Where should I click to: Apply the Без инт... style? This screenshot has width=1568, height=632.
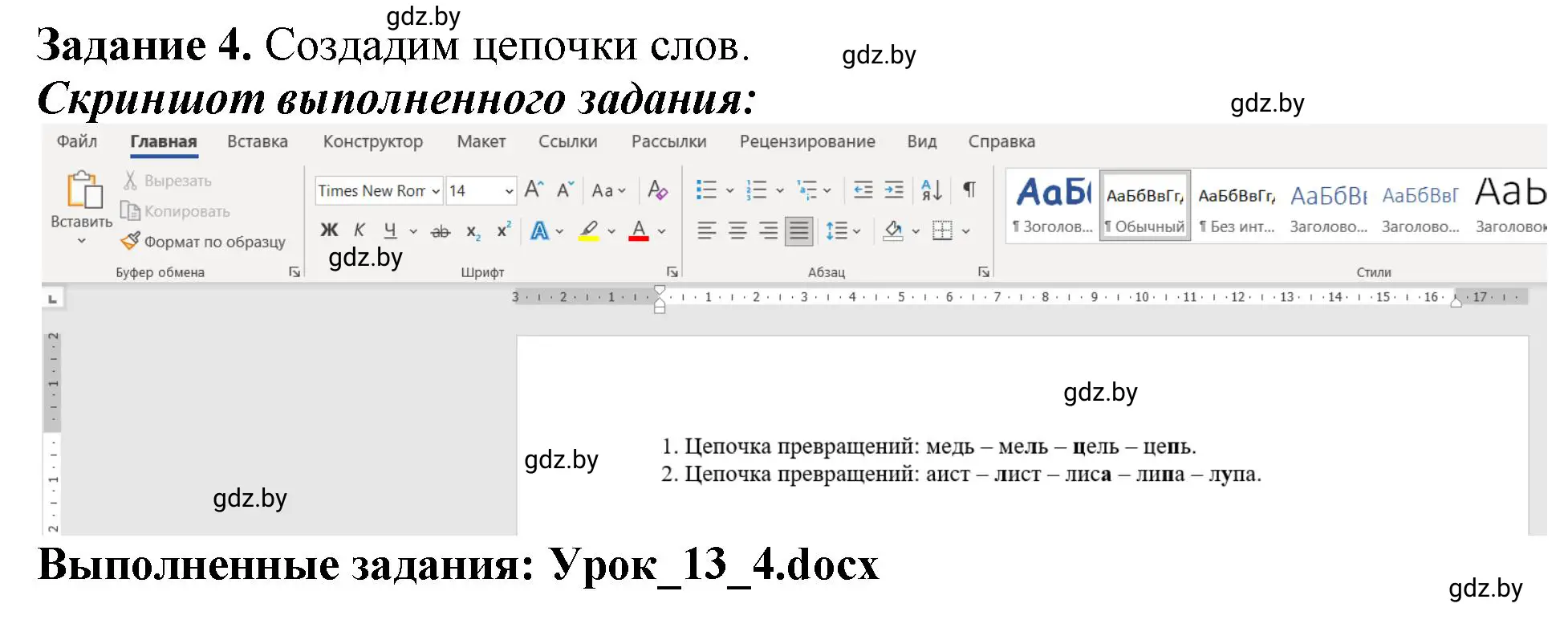[x=1237, y=206]
